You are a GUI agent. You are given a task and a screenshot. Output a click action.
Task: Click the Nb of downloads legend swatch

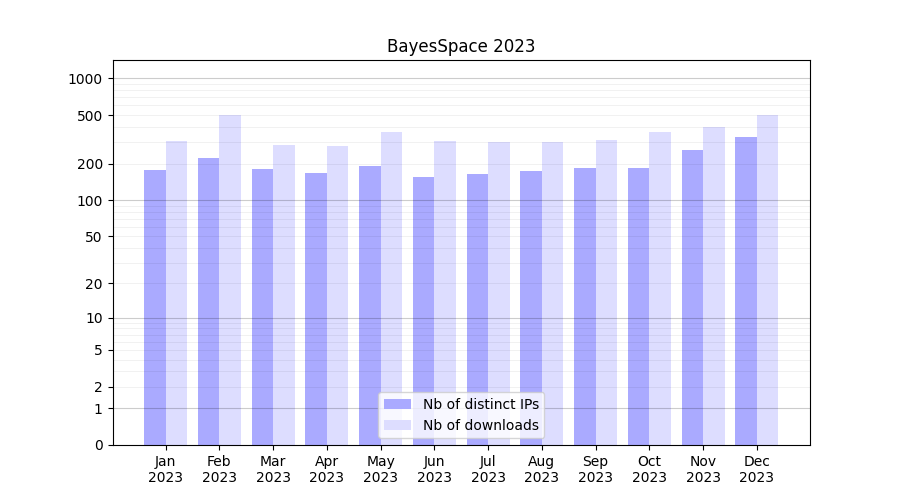tap(397, 425)
